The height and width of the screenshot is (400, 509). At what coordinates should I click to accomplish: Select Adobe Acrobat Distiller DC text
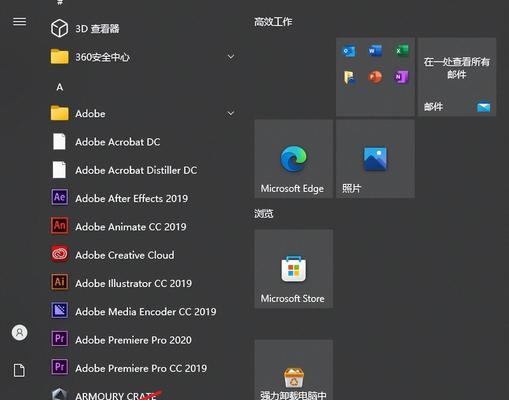click(136, 170)
